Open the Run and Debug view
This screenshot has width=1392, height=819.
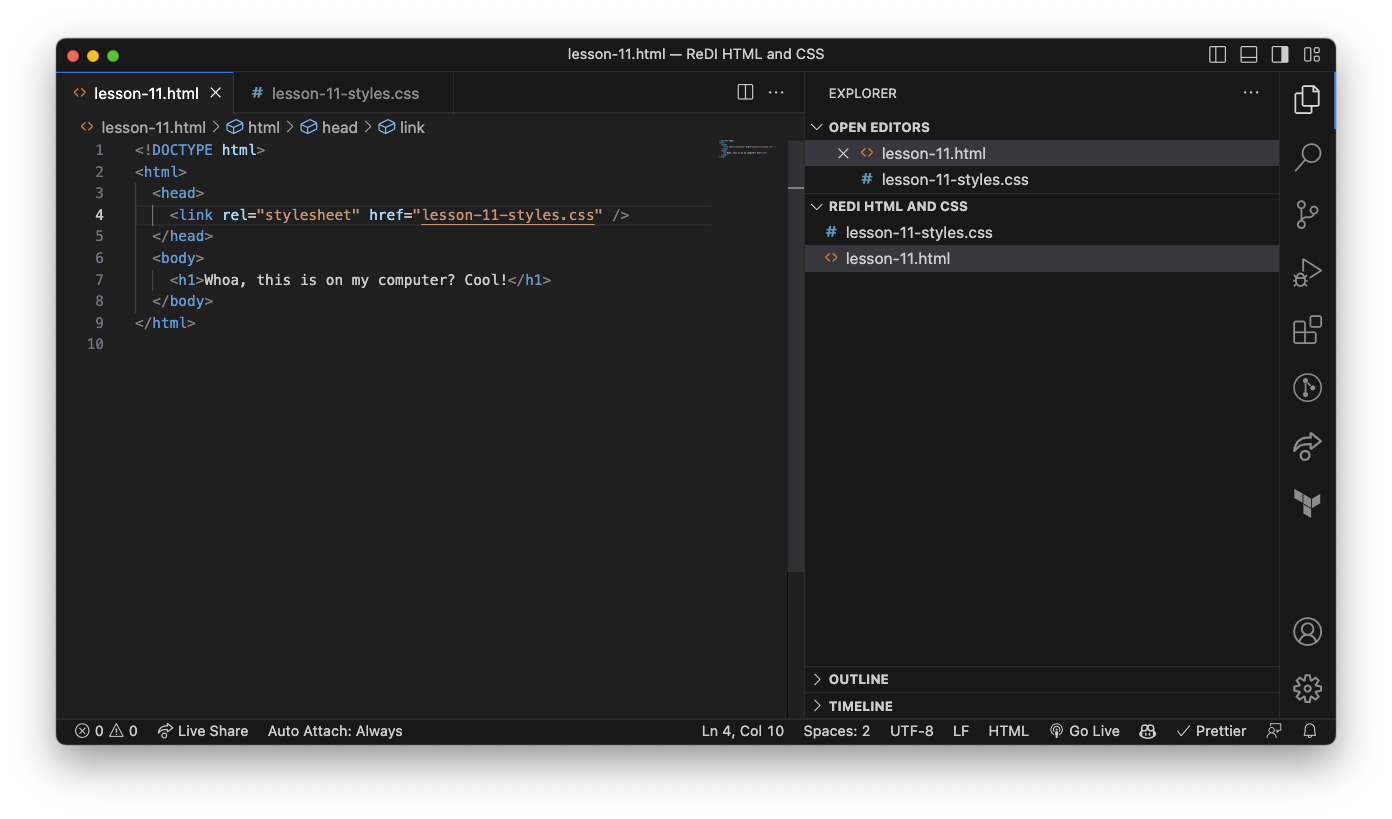tap(1307, 272)
